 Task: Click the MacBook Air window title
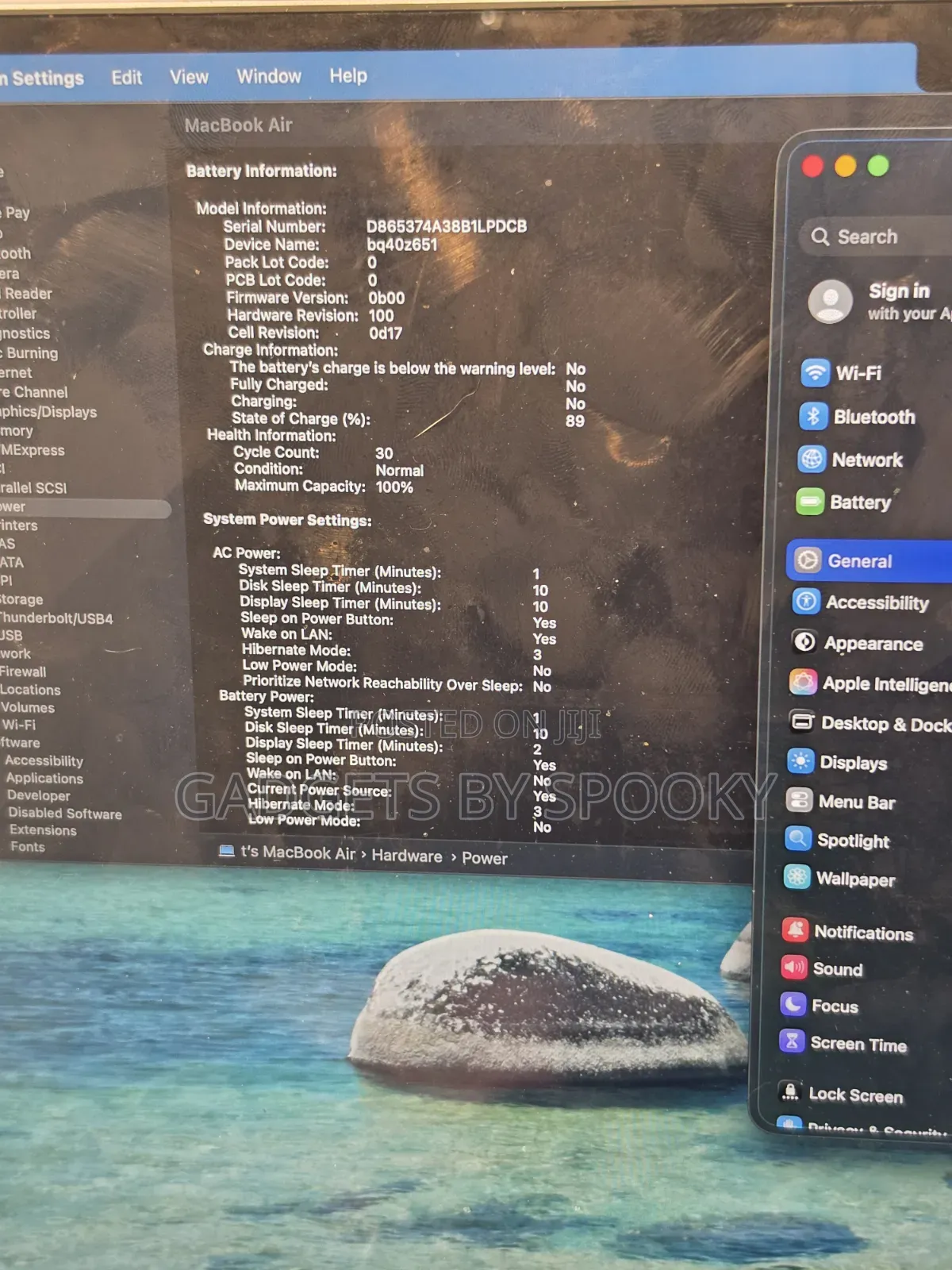click(239, 125)
